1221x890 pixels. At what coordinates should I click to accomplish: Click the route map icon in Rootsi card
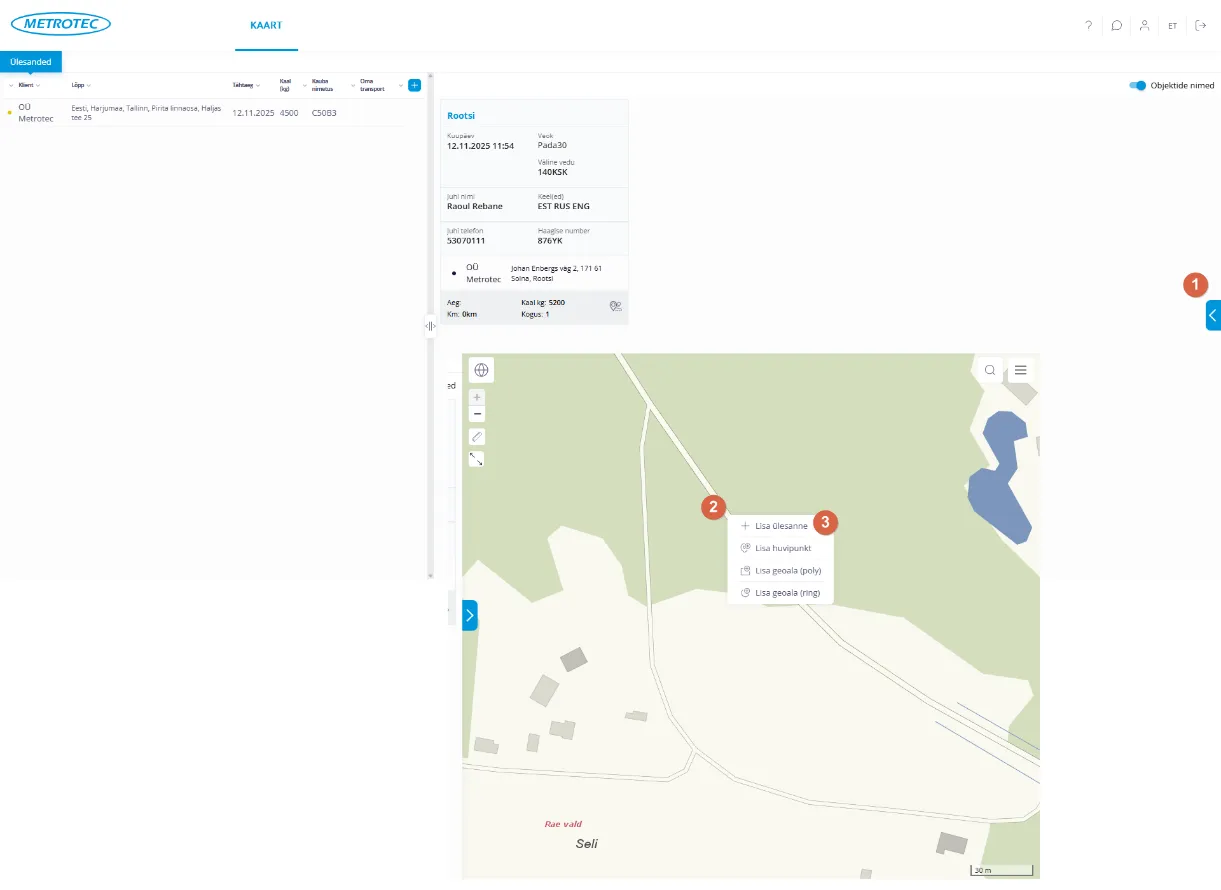pyautogui.click(x=616, y=307)
